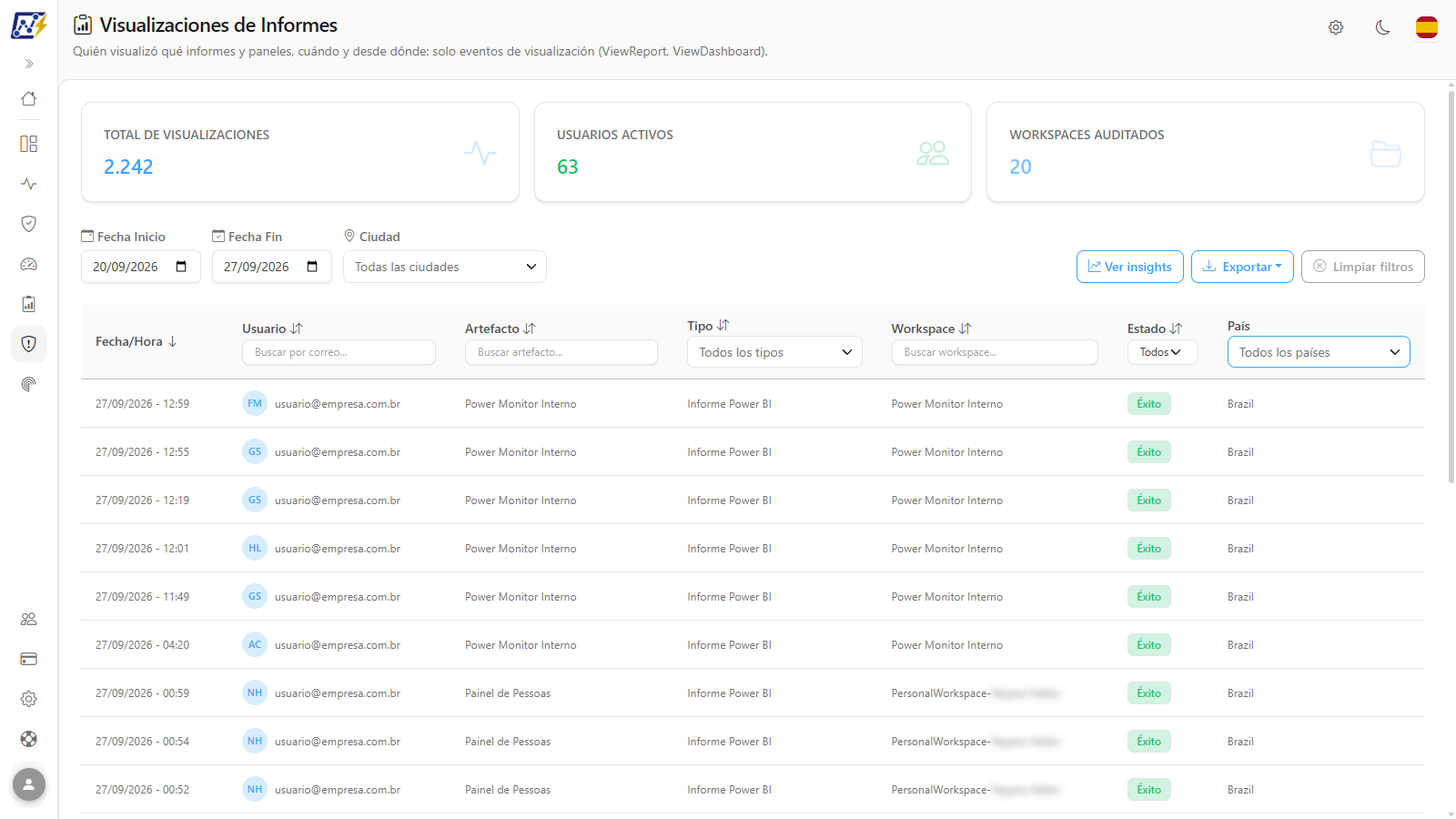The image size is (1456, 819).
Task: Open the Exportar dropdown button
Action: coord(1242,267)
